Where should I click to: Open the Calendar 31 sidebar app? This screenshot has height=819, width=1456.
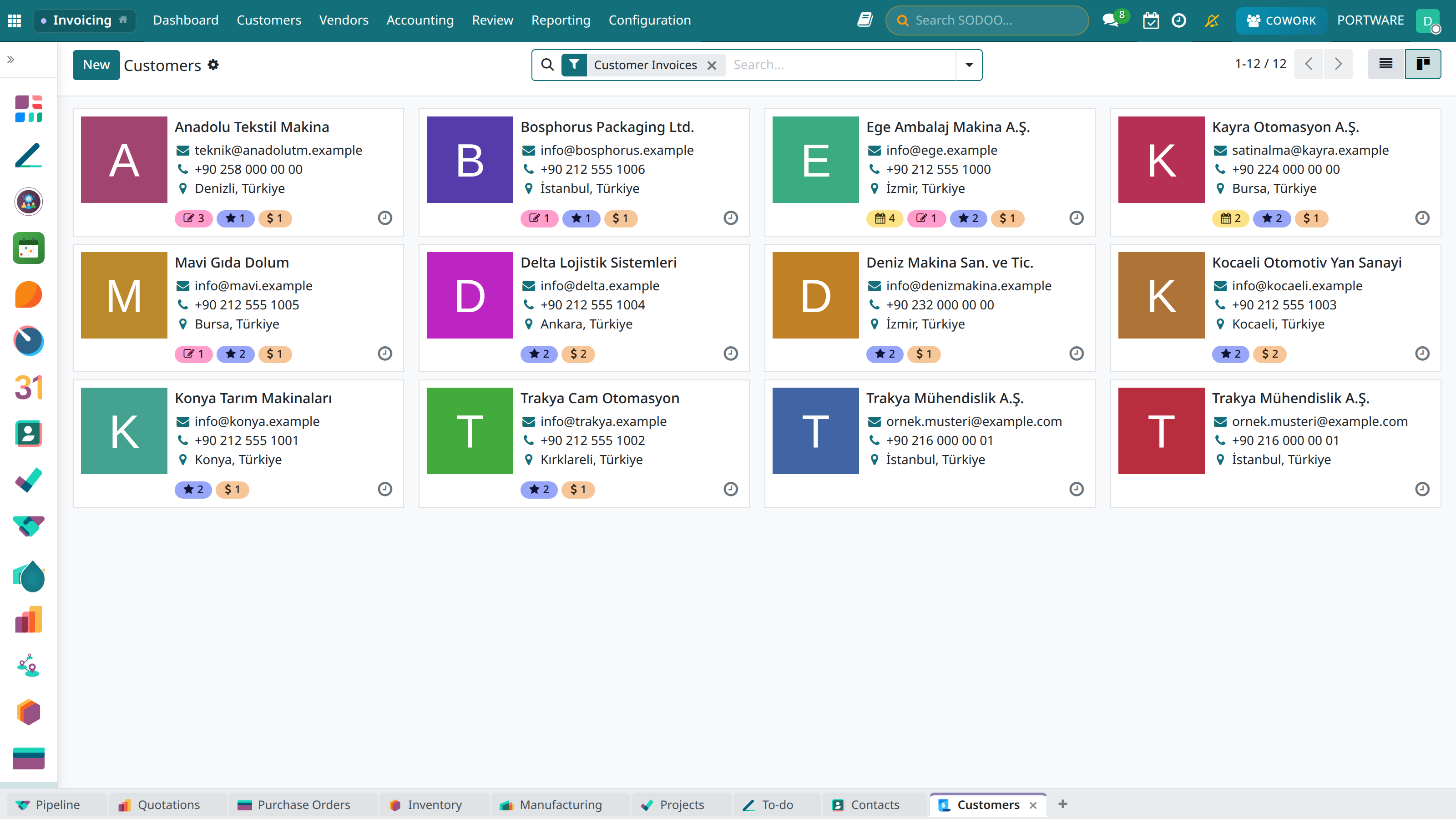(28, 387)
